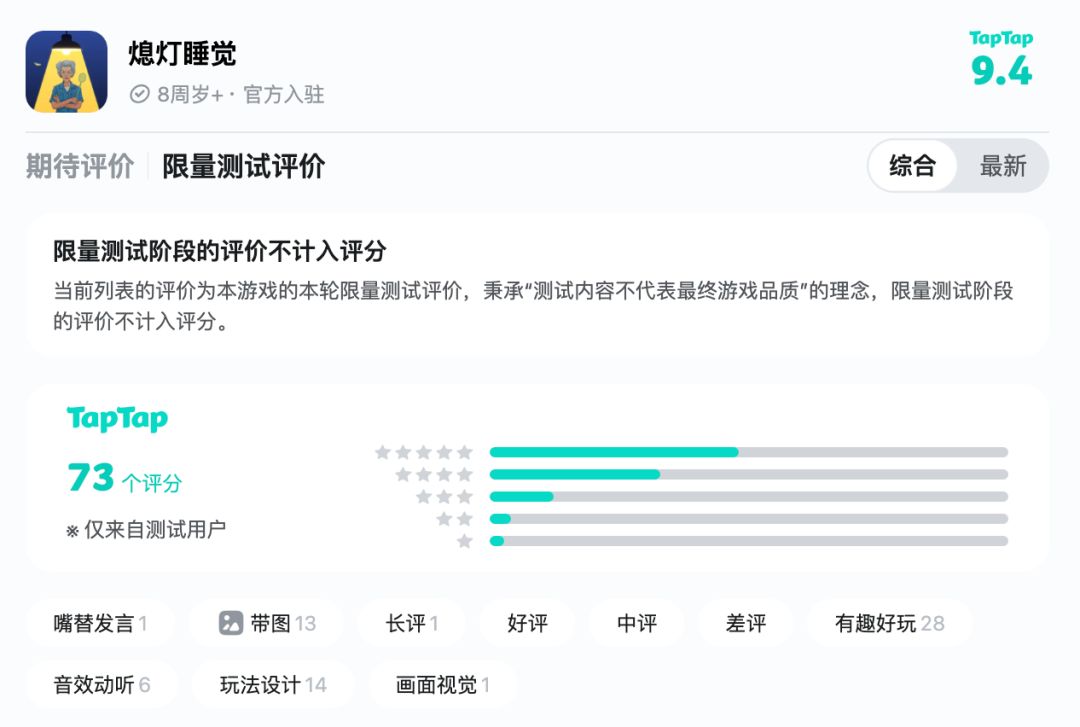Screen dimensions: 1080x727
Task: Click the three-star rating row icons
Action: tap(443, 497)
